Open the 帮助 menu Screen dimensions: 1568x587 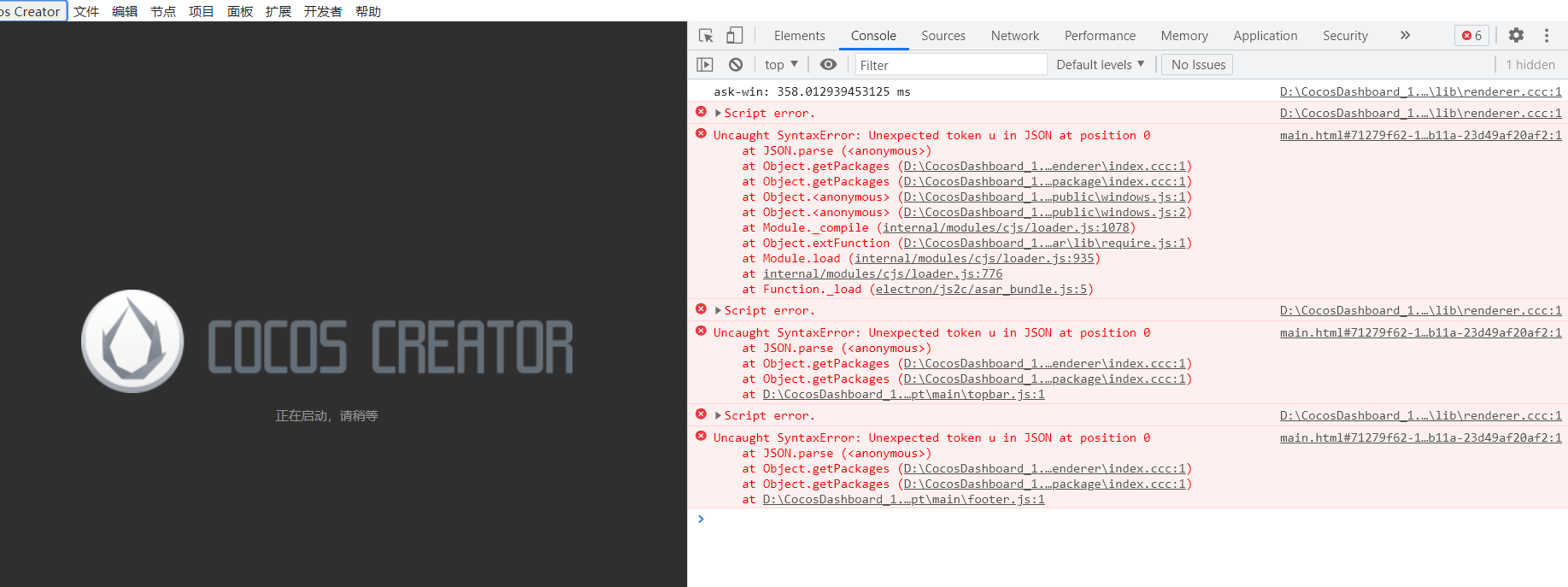[x=368, y=11]
